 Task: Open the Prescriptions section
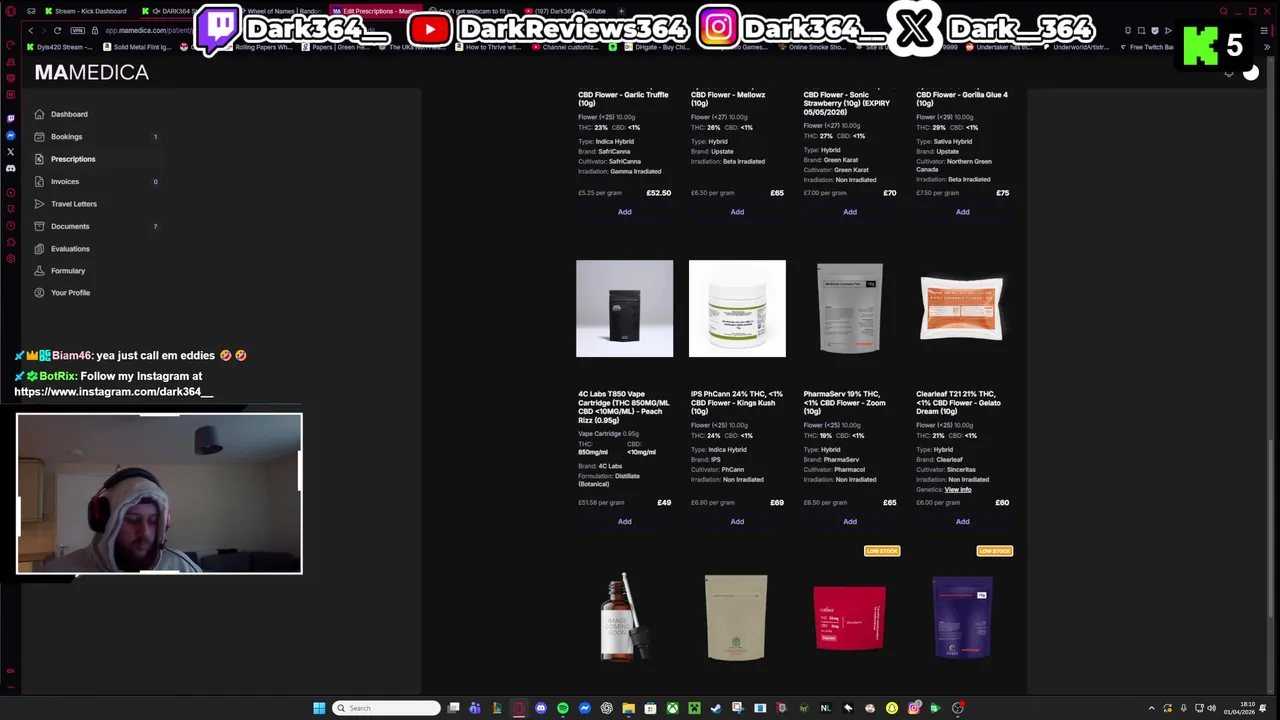click(x=73, y=159)
